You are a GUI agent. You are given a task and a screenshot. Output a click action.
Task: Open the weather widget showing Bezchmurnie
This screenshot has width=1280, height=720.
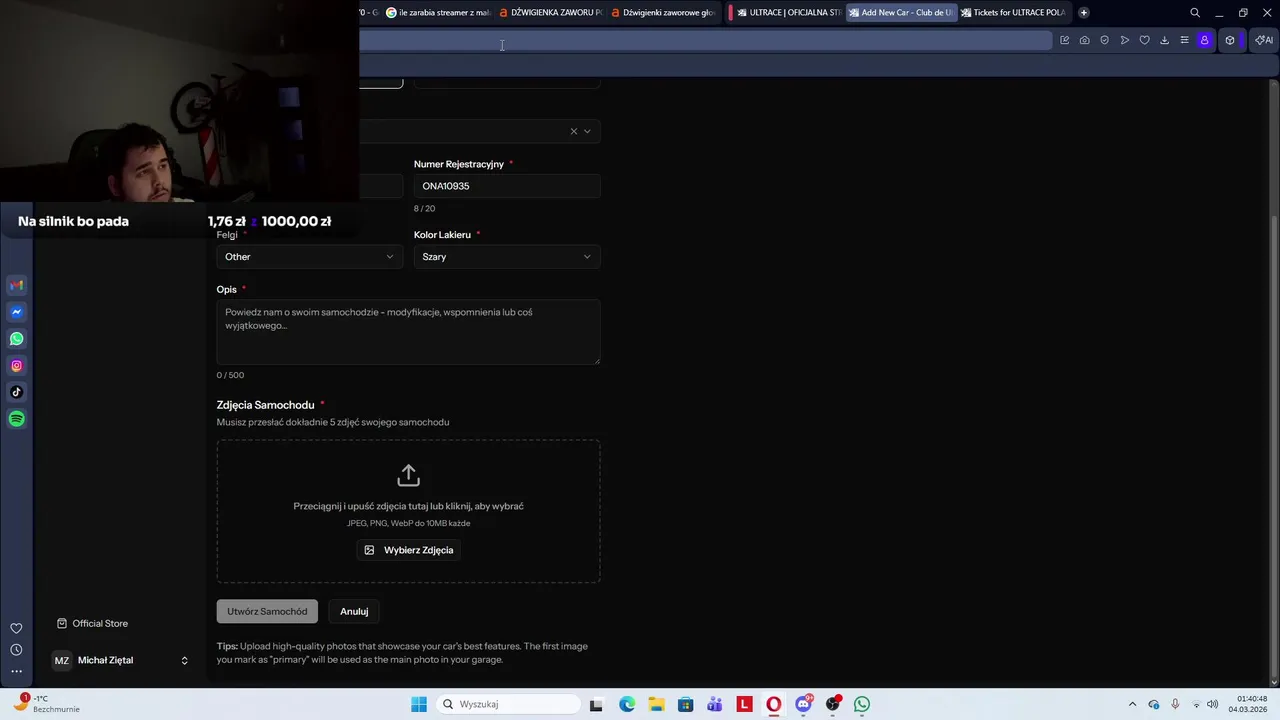click(x=46, y=704)
